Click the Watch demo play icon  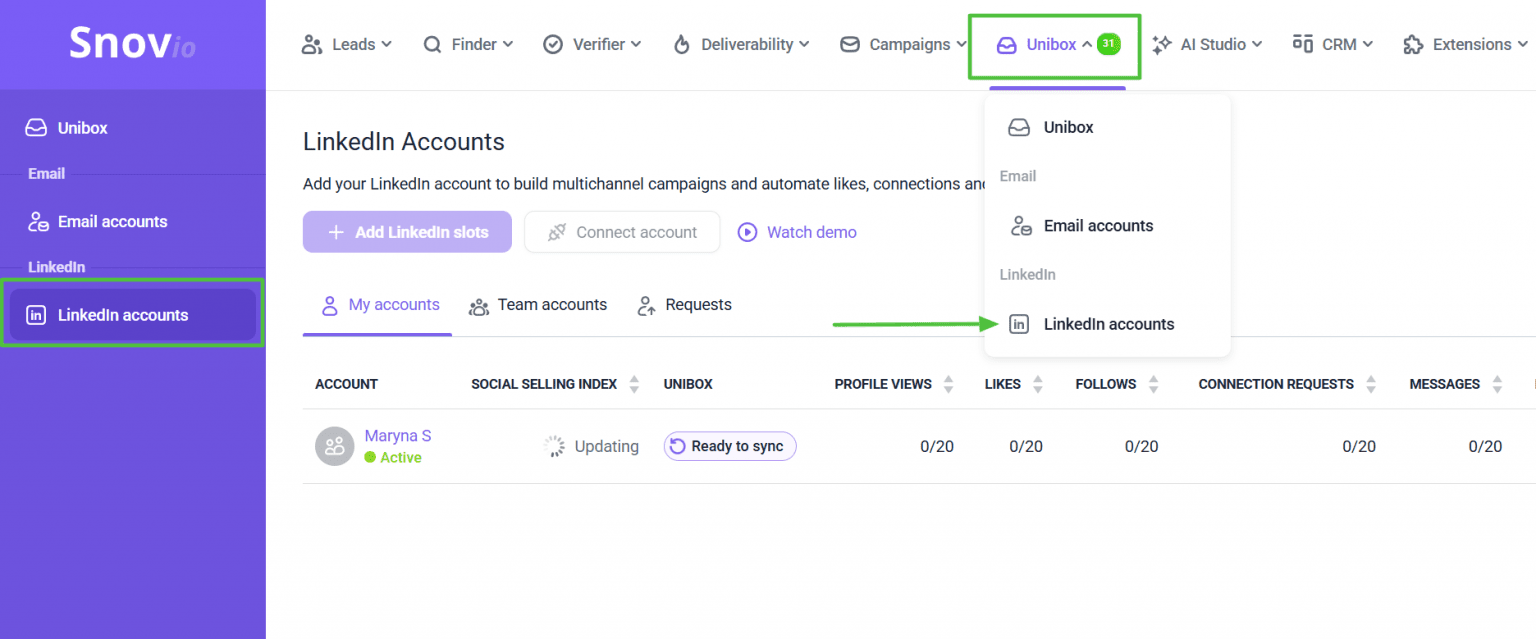click(x=747, y=232)
